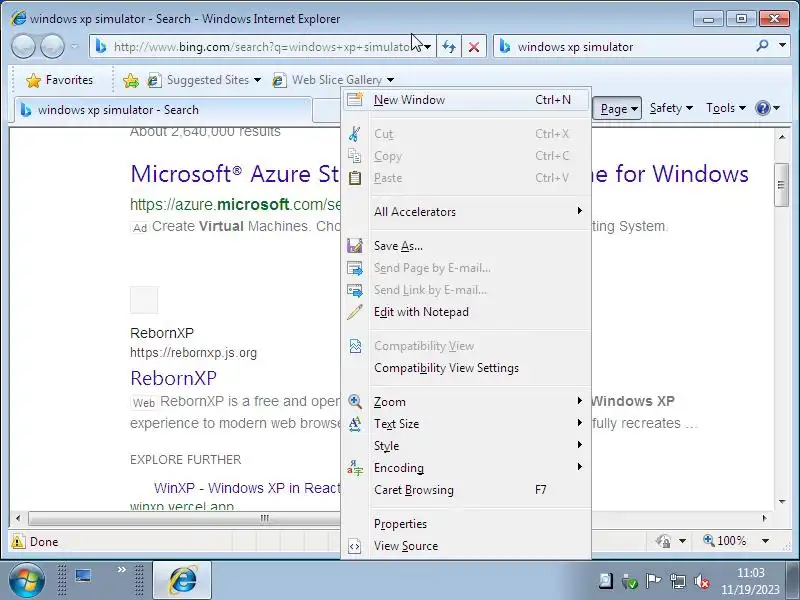800x600 pixels.
Task: Click the muted volume tray icon
Action: point(703,581)
